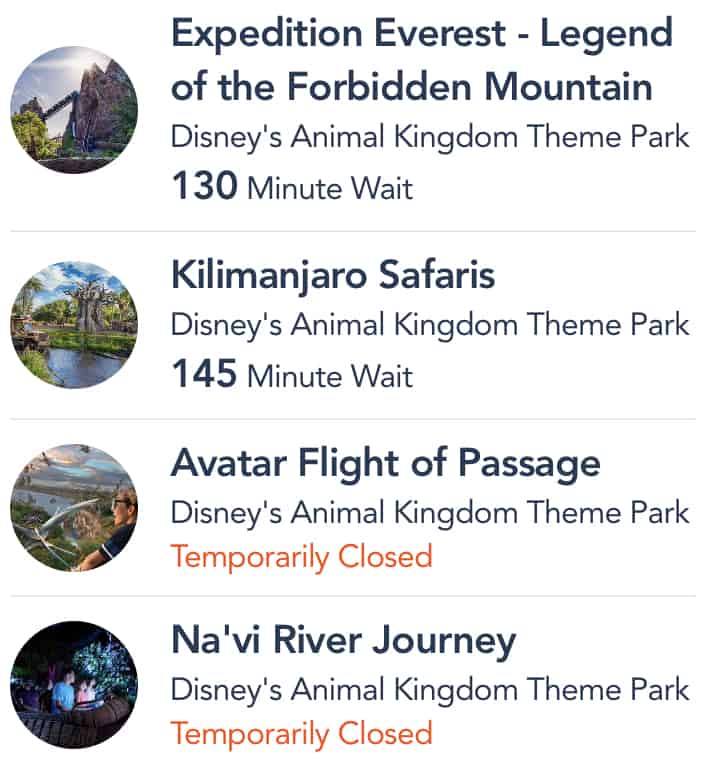Click the 130 wait time number

[x=204, y=186]
